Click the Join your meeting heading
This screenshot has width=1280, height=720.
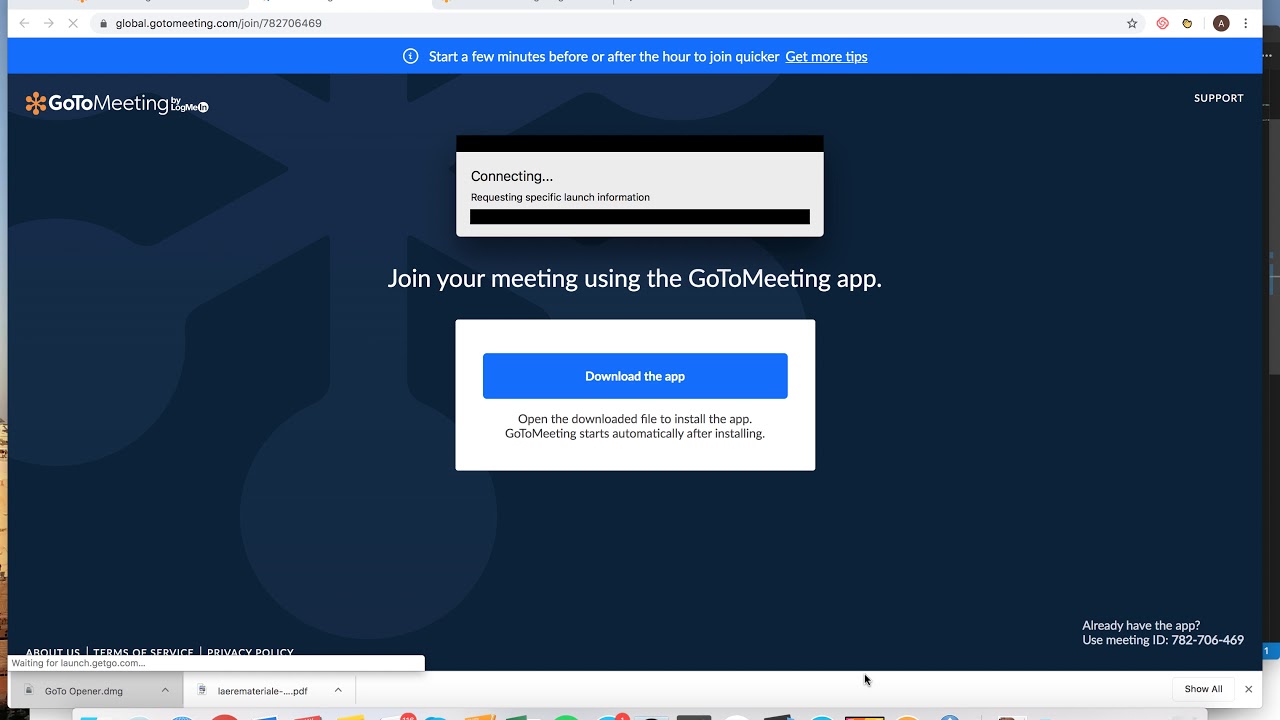tap(635, 278)
